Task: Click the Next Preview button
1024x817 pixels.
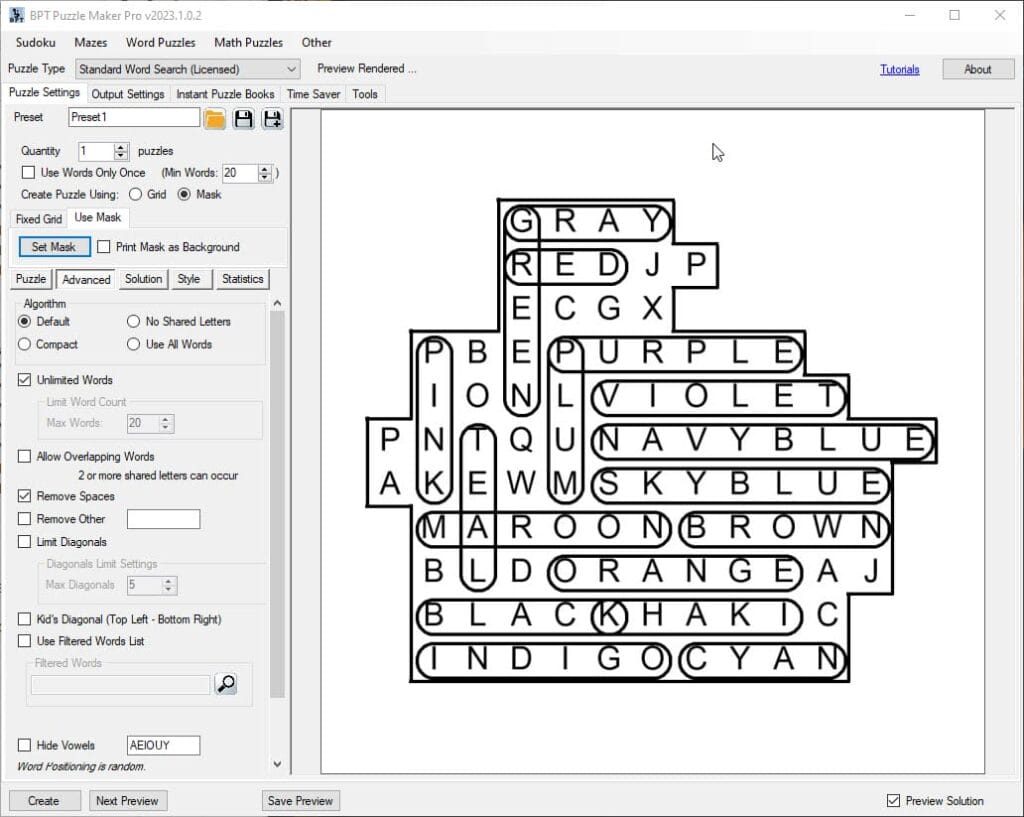Action: [127, 801]
